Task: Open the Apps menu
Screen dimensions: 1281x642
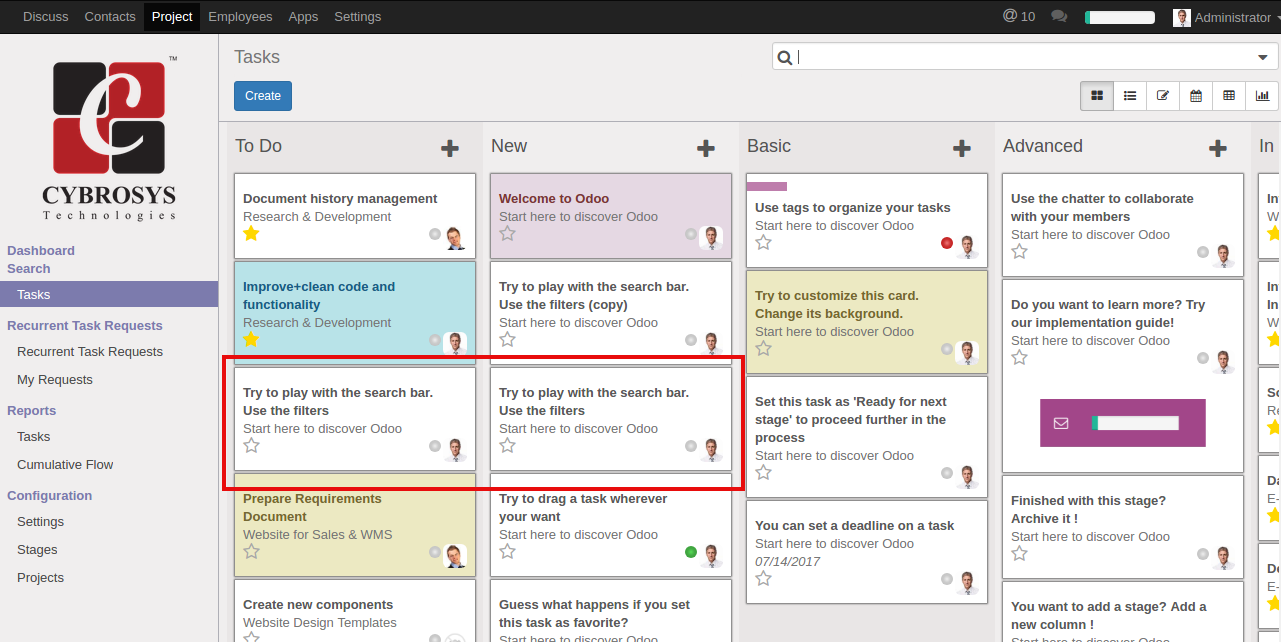Action: (x=303, y=16)
